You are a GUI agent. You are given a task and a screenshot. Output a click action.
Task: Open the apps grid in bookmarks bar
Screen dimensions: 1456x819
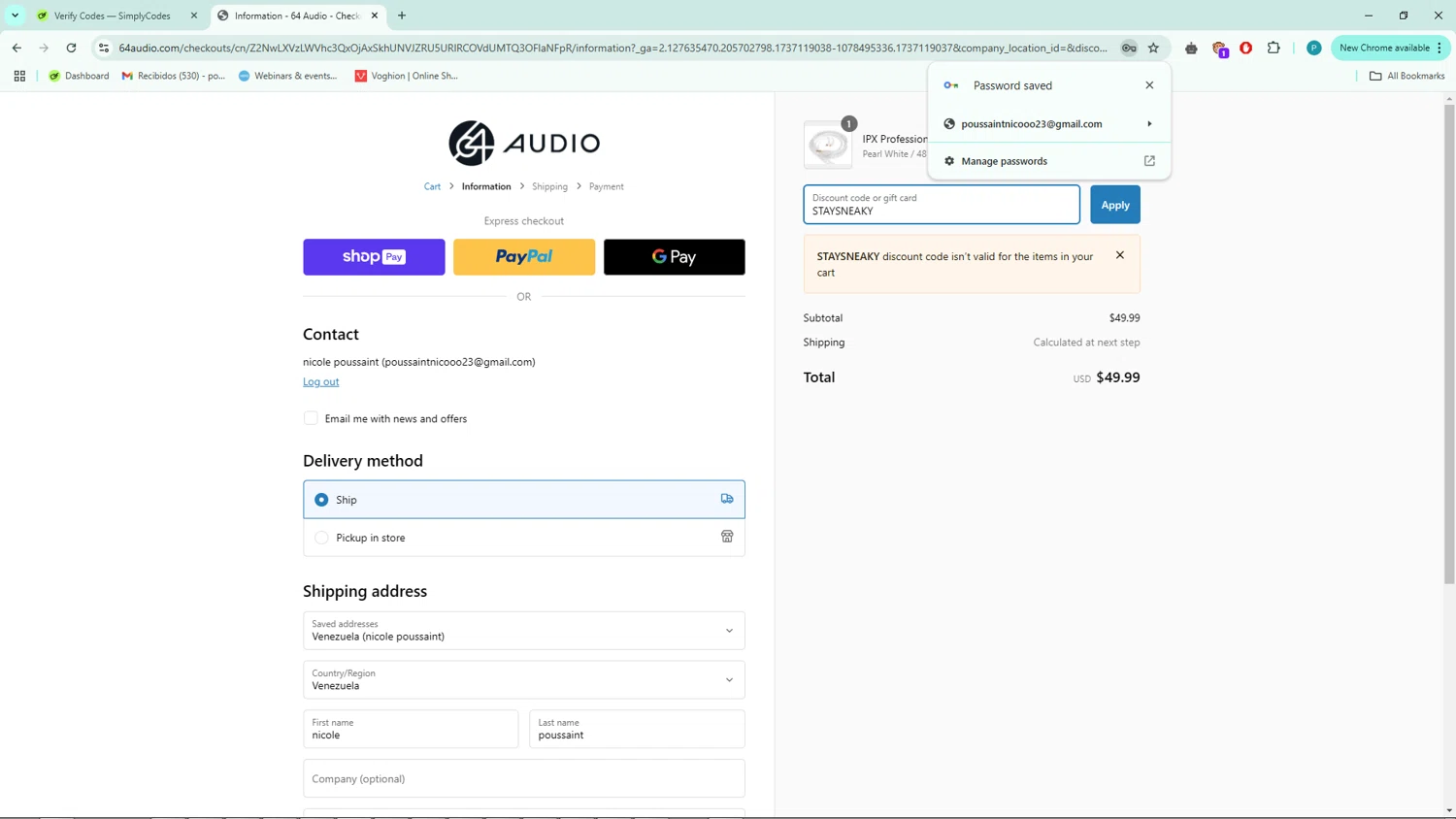(x=19, y=76)
